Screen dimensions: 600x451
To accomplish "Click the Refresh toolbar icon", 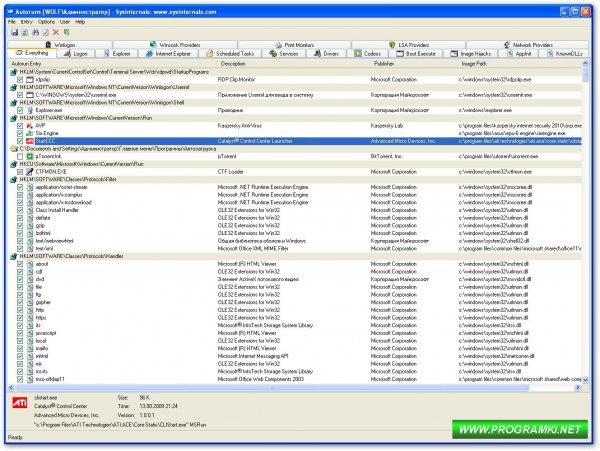I will (25, 33).
